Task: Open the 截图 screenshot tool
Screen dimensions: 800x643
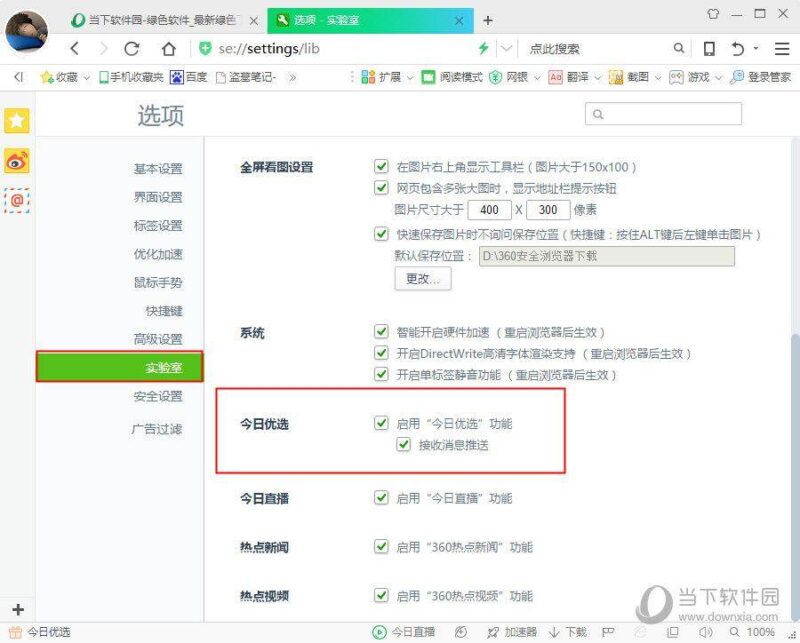Action: tap(633, 76)
